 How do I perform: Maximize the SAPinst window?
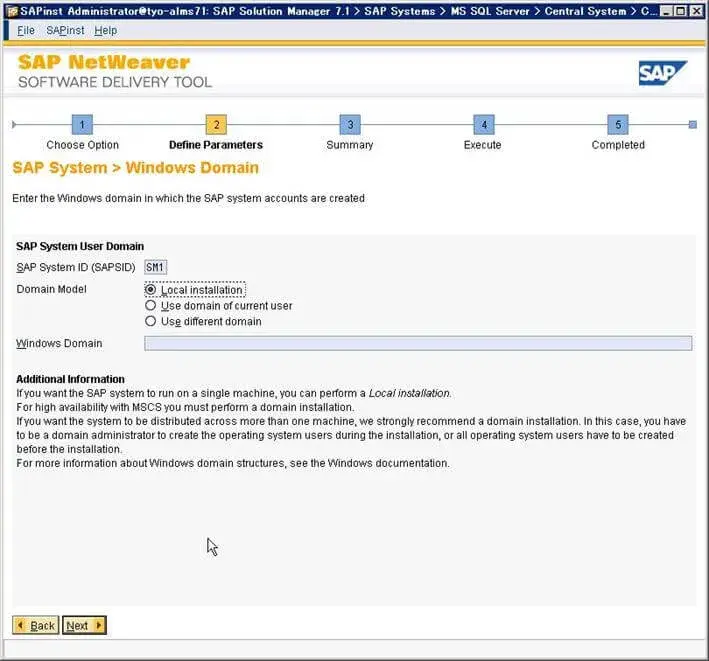click(x=680, y=11)
